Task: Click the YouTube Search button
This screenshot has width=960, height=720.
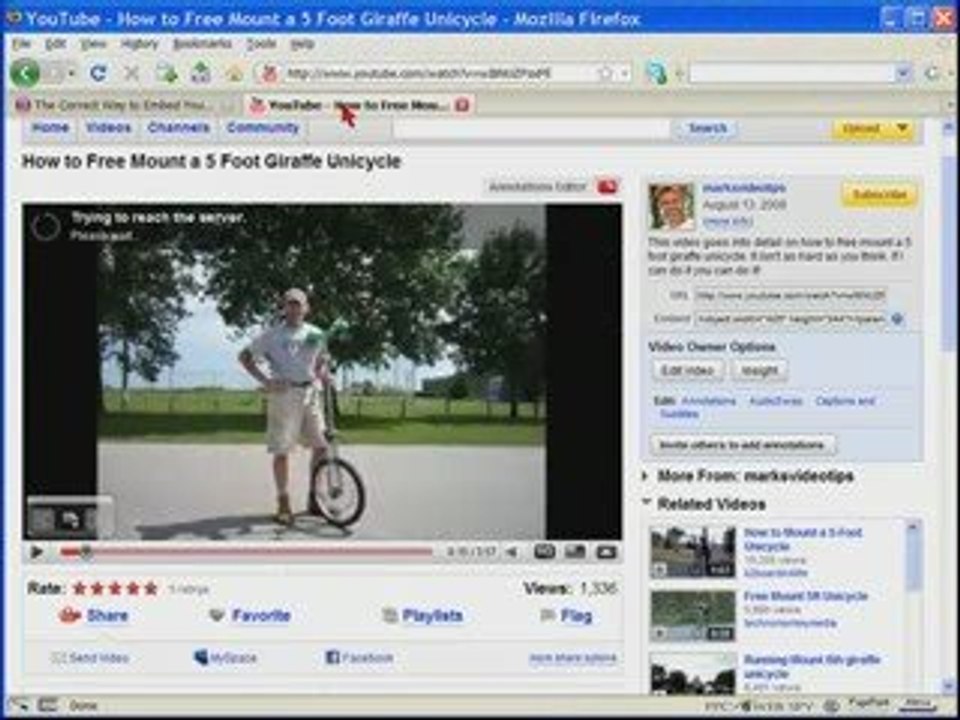Action: click(707, 129)
